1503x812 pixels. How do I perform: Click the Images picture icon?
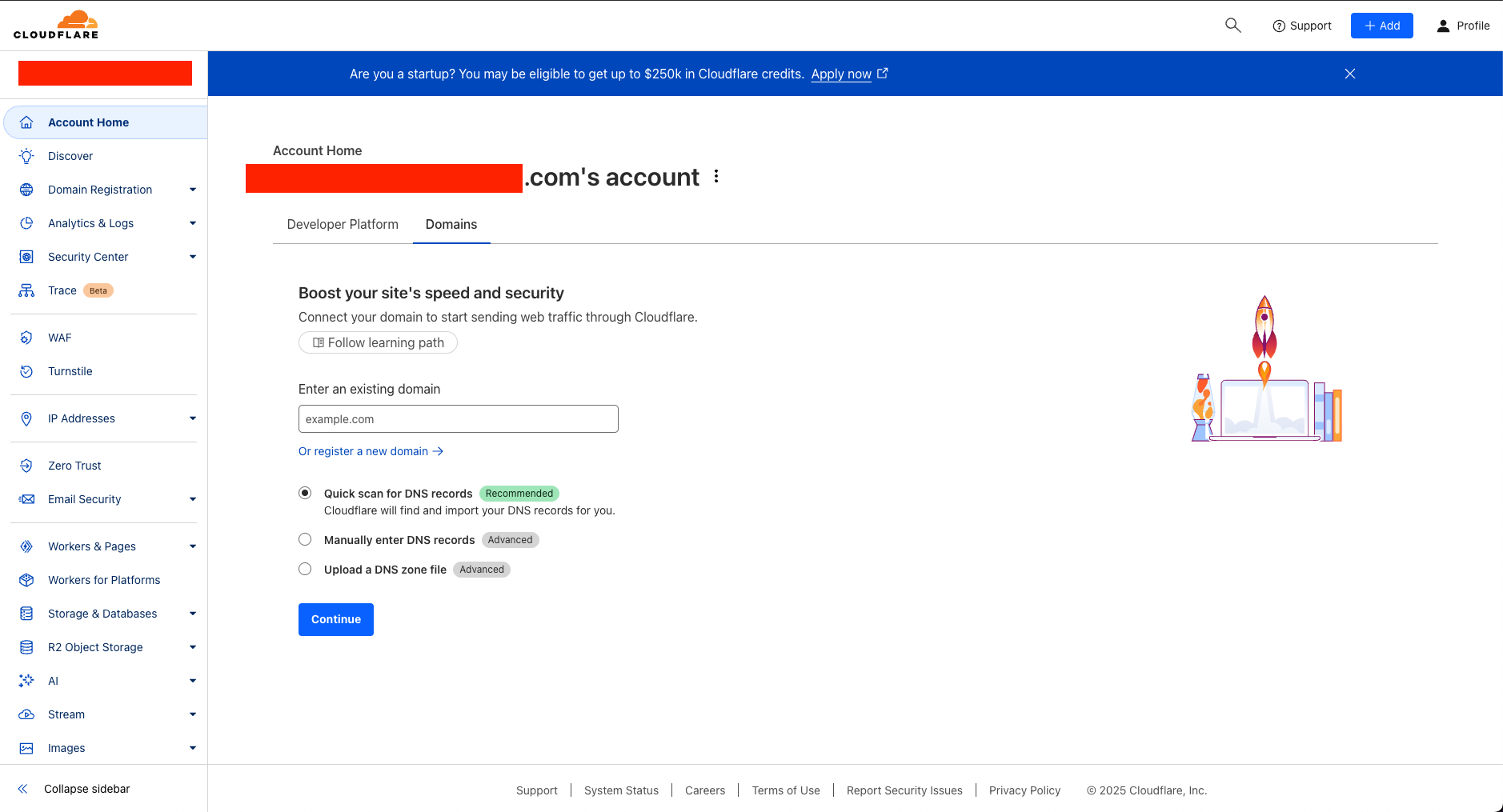click(26, 748)
